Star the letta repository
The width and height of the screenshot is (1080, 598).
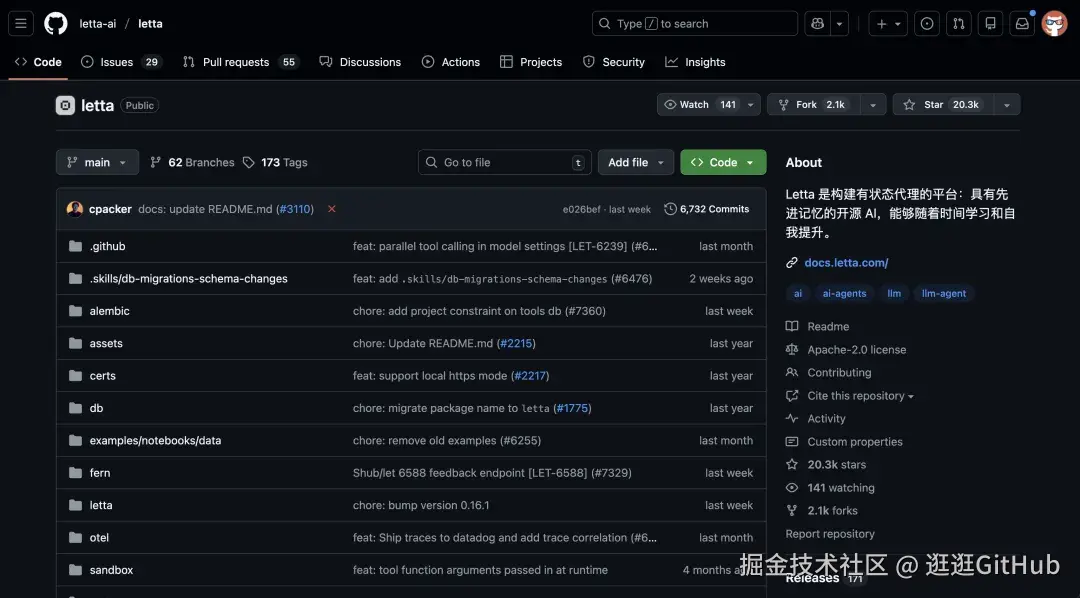click(x=943, y=105)
